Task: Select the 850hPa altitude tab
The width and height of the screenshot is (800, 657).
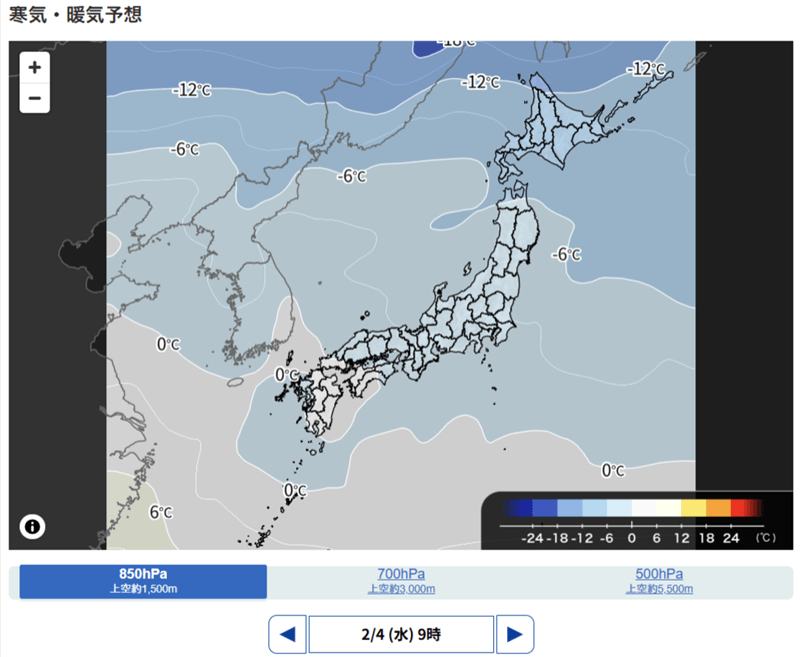Action: (143, 581)
